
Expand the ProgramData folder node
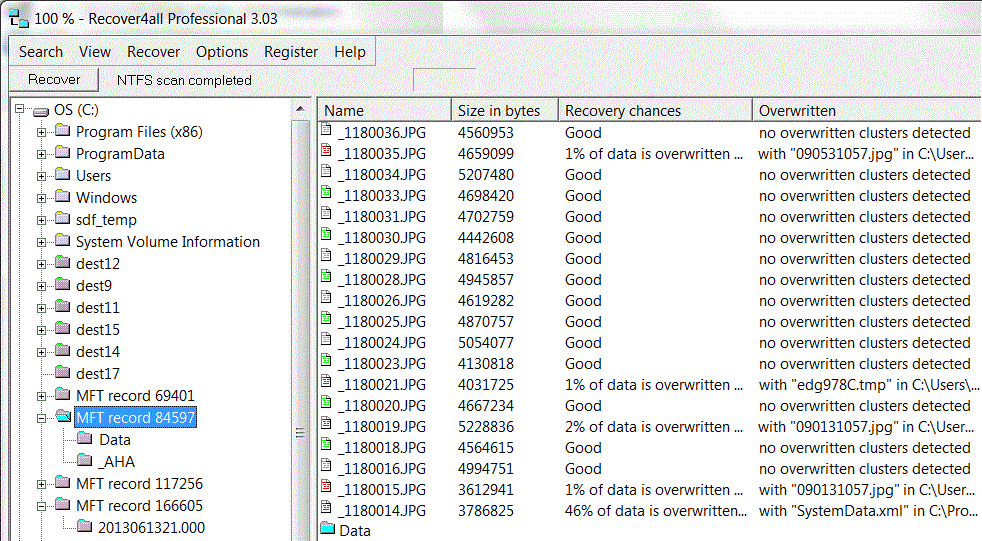(x=41, y=154)
